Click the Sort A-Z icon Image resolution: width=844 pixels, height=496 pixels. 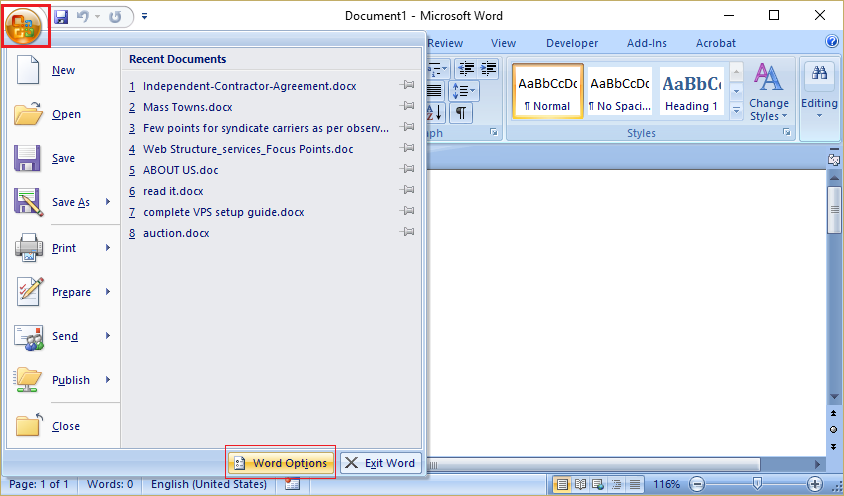[436, 113]
